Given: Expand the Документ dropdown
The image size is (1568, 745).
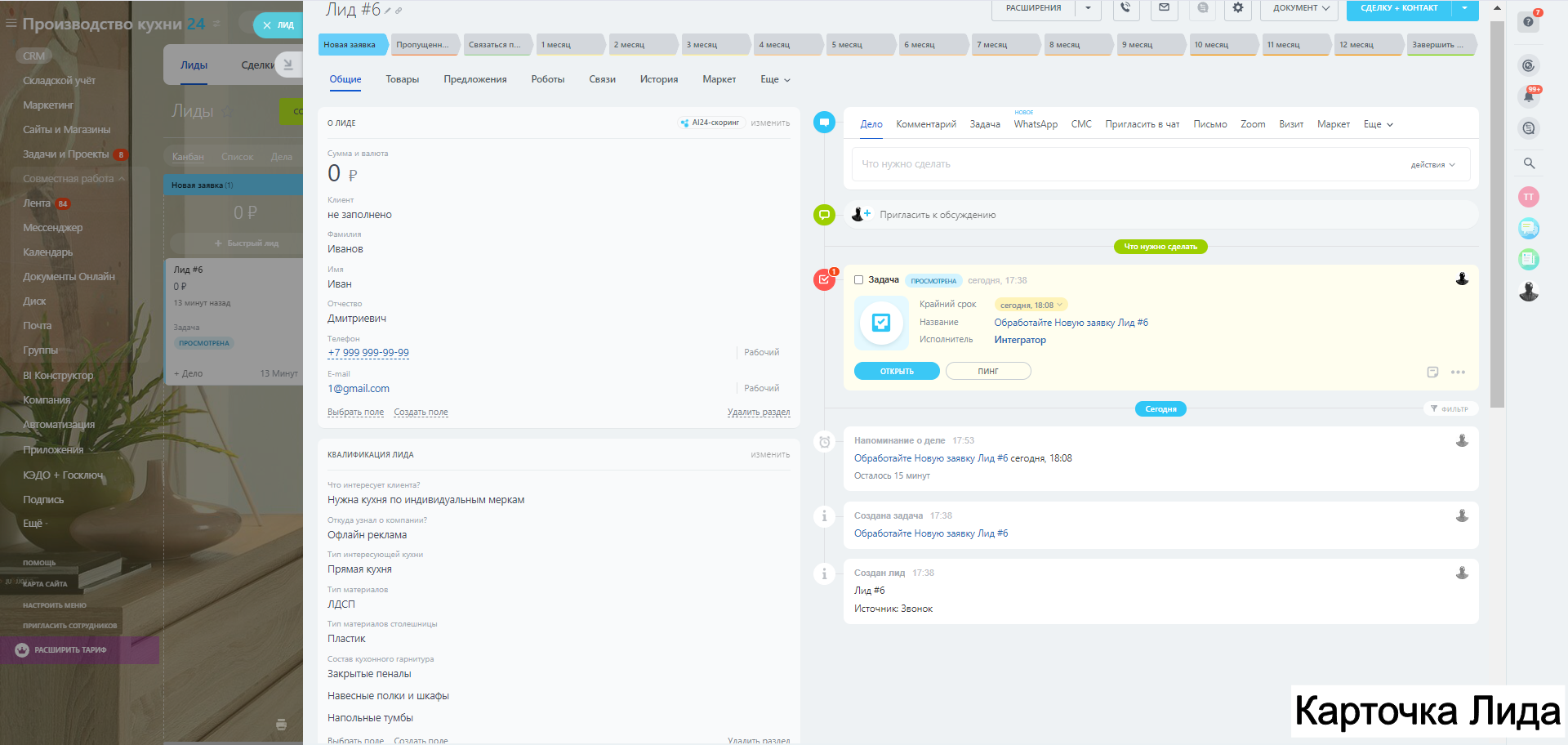Looking at the screenshot, I should [x=1301, y=8].
